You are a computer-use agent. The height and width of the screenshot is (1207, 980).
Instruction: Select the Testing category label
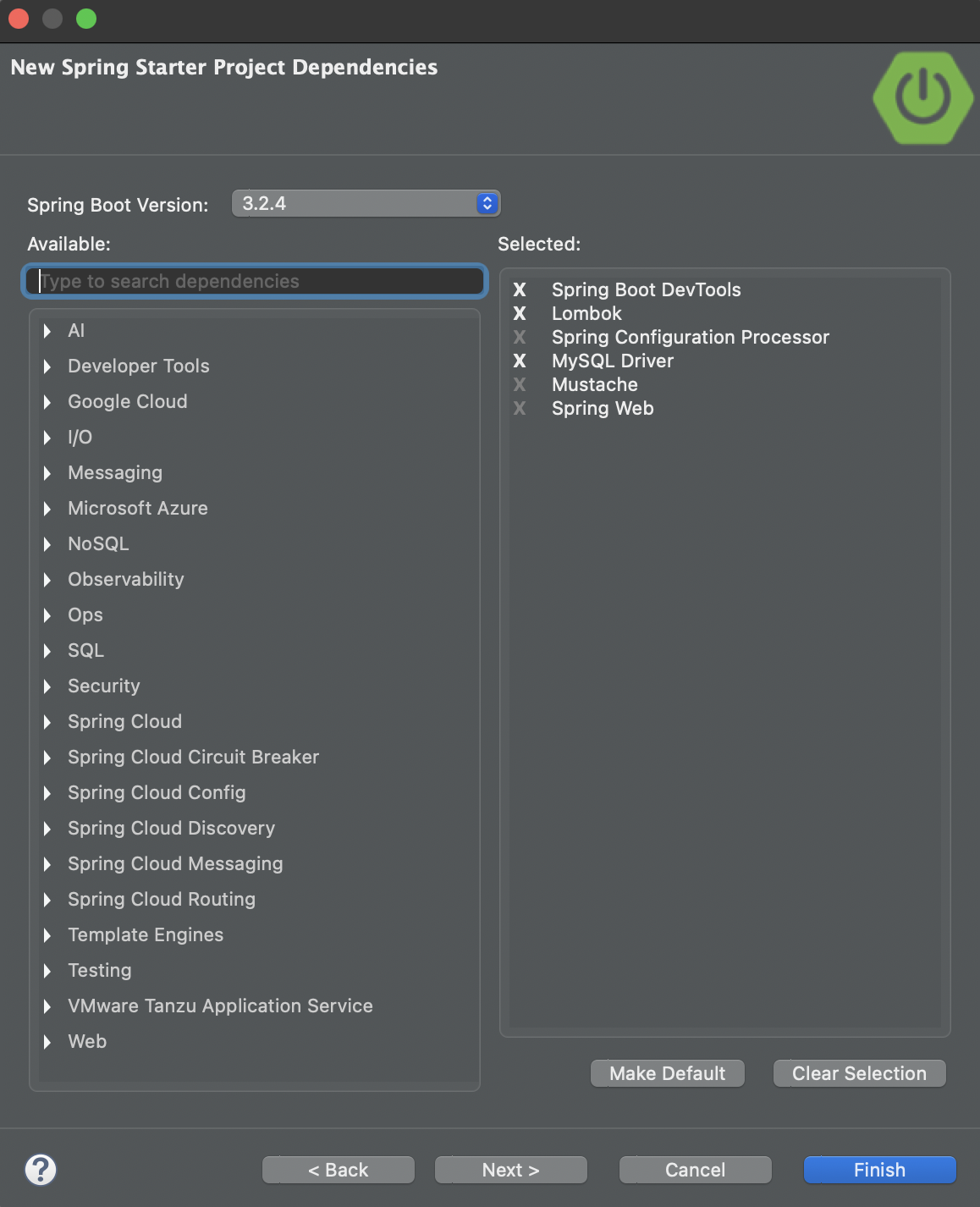point(100,971)
